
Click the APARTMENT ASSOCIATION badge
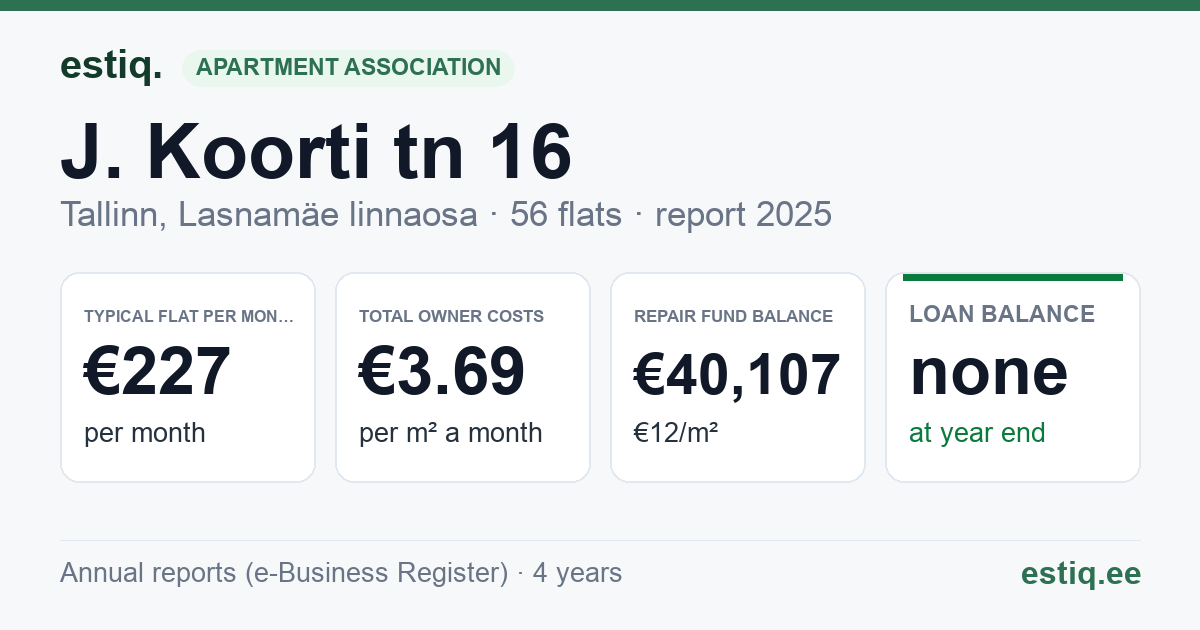click(348, 68)
